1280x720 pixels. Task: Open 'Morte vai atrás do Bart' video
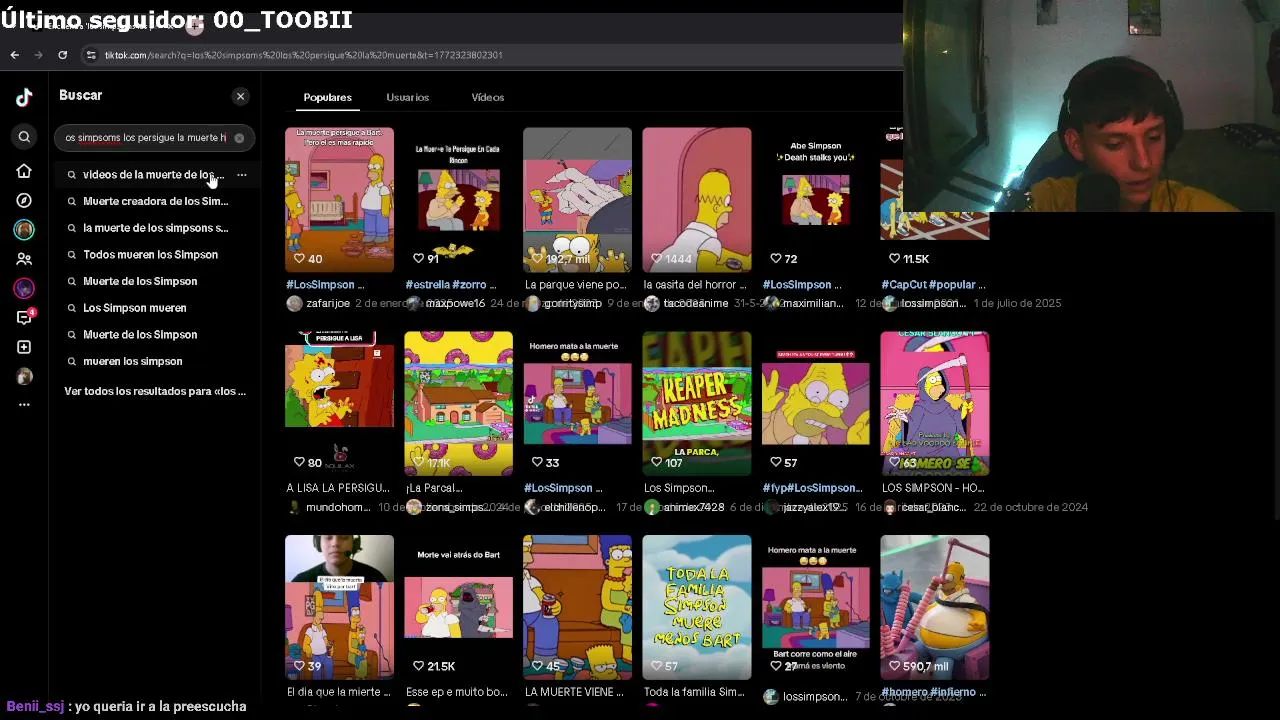click(x=458, y=607)
